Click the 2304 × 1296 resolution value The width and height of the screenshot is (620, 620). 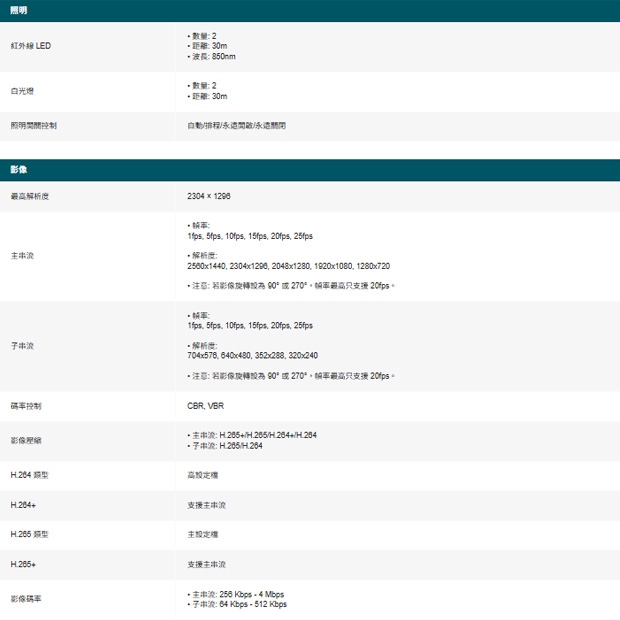tap(209, 196)
